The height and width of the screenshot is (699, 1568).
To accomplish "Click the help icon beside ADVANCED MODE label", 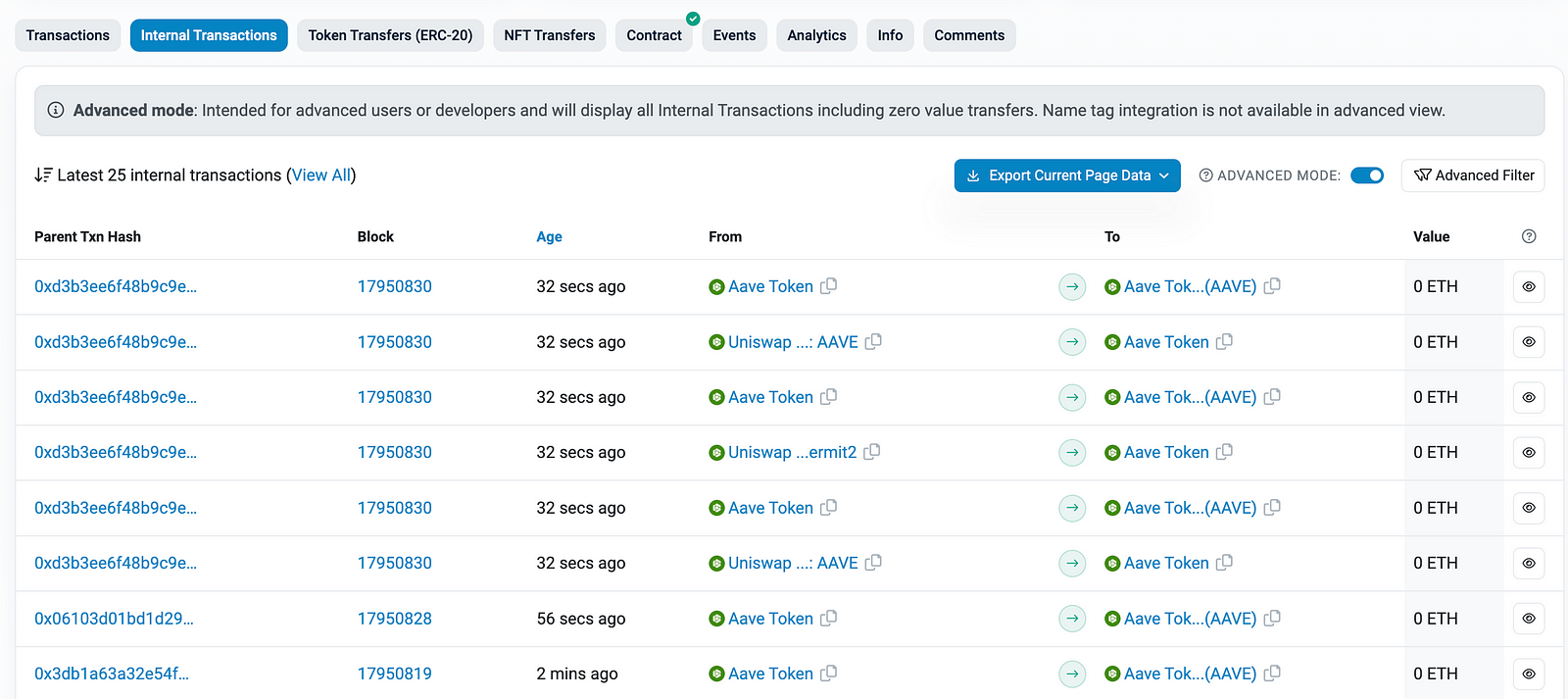I will (1206, 175).
